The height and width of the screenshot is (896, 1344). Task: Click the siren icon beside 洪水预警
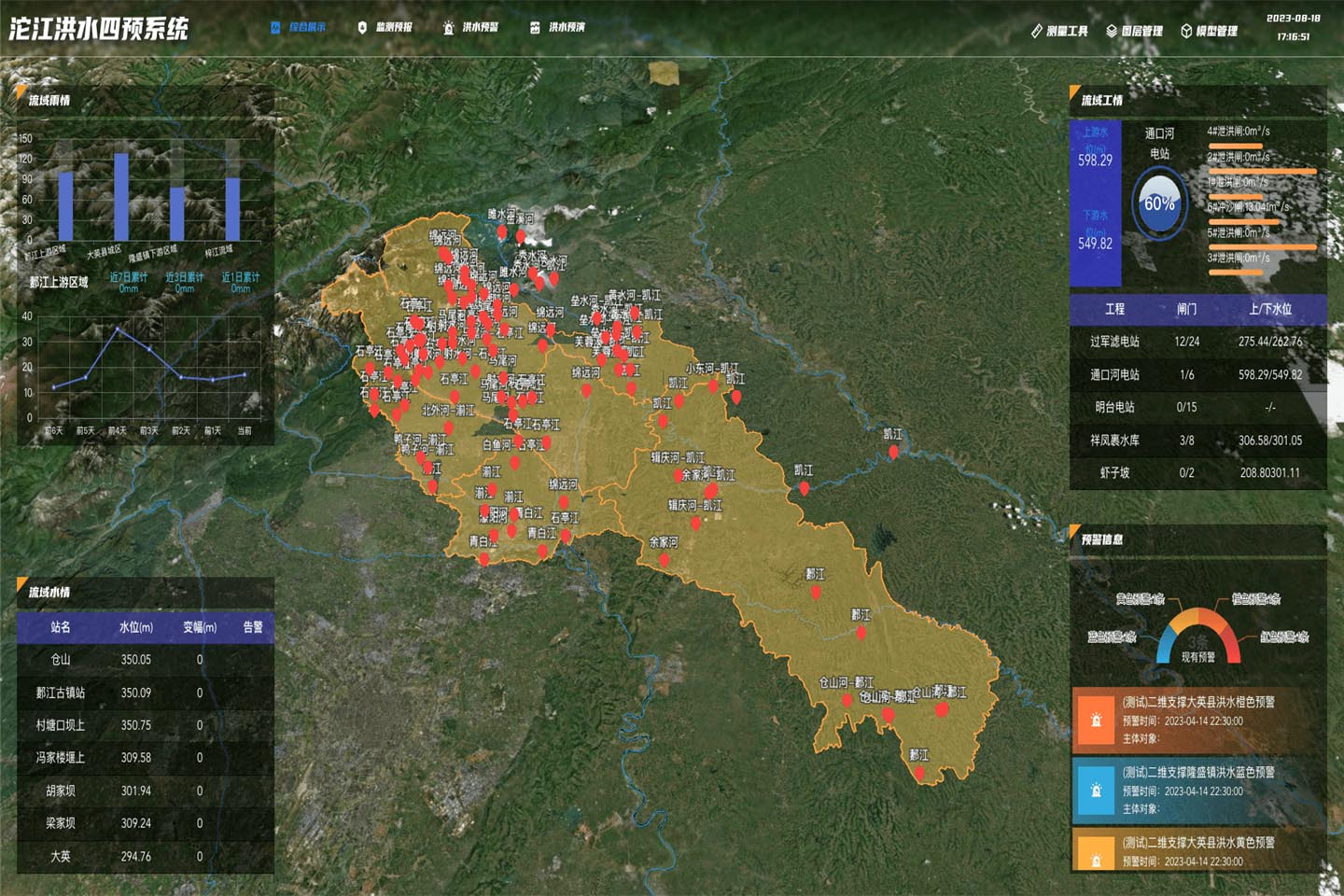click(x=448, y=28)
